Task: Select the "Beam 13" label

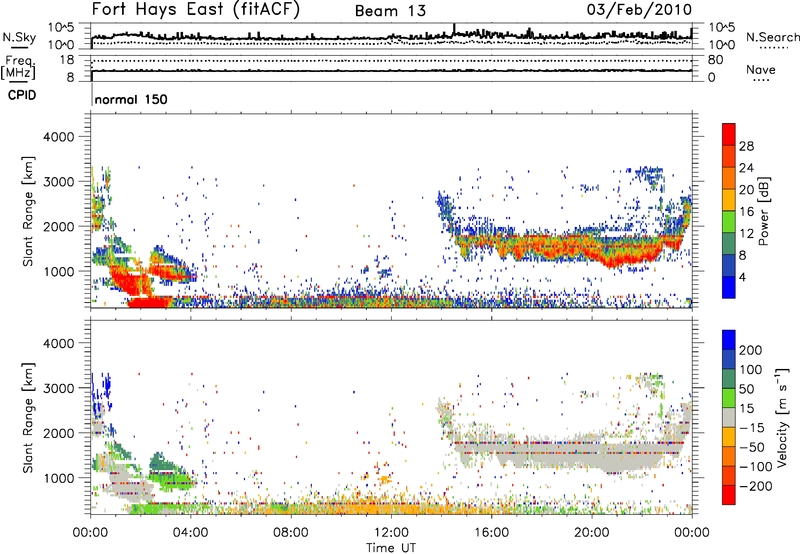Action: click(390, 11)
